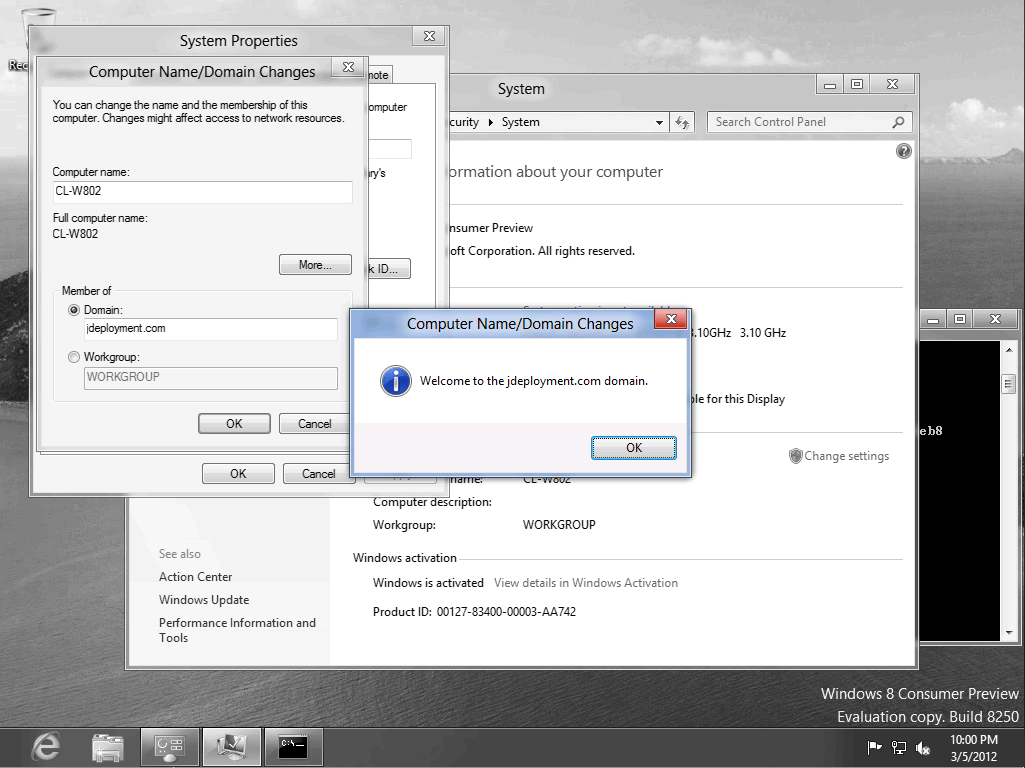Click the muted volume icon in tray
Viewport: 1025px width, 768px height.
tap(923, 748)
